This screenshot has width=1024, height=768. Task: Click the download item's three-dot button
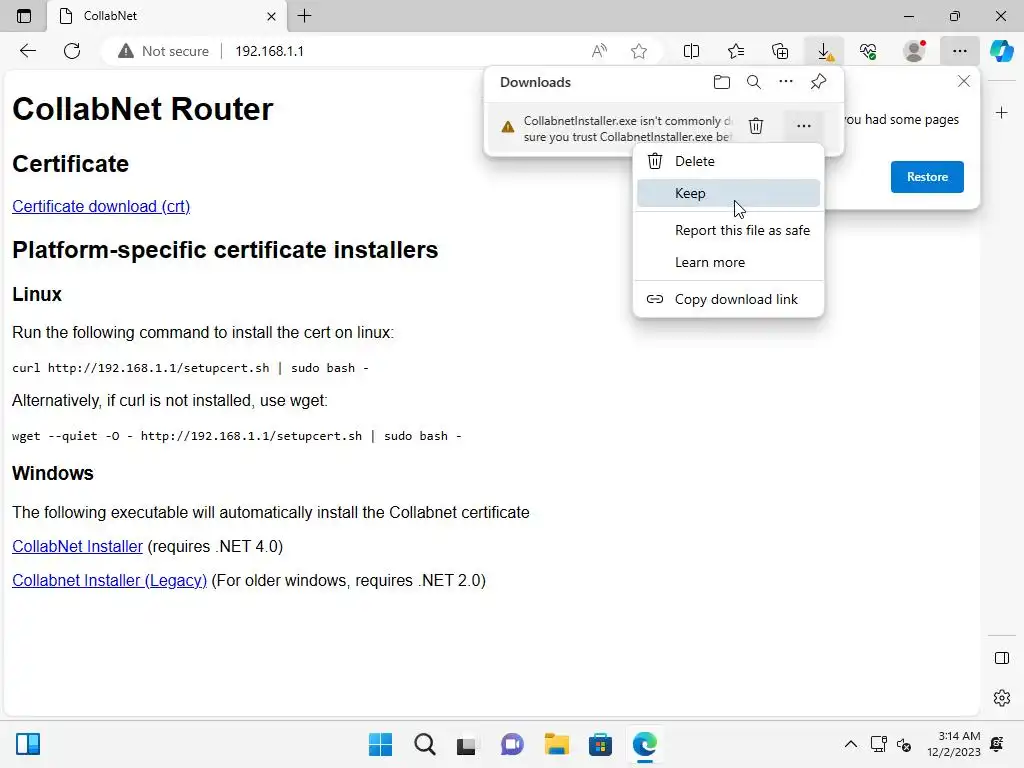click(x=804, y=125)
